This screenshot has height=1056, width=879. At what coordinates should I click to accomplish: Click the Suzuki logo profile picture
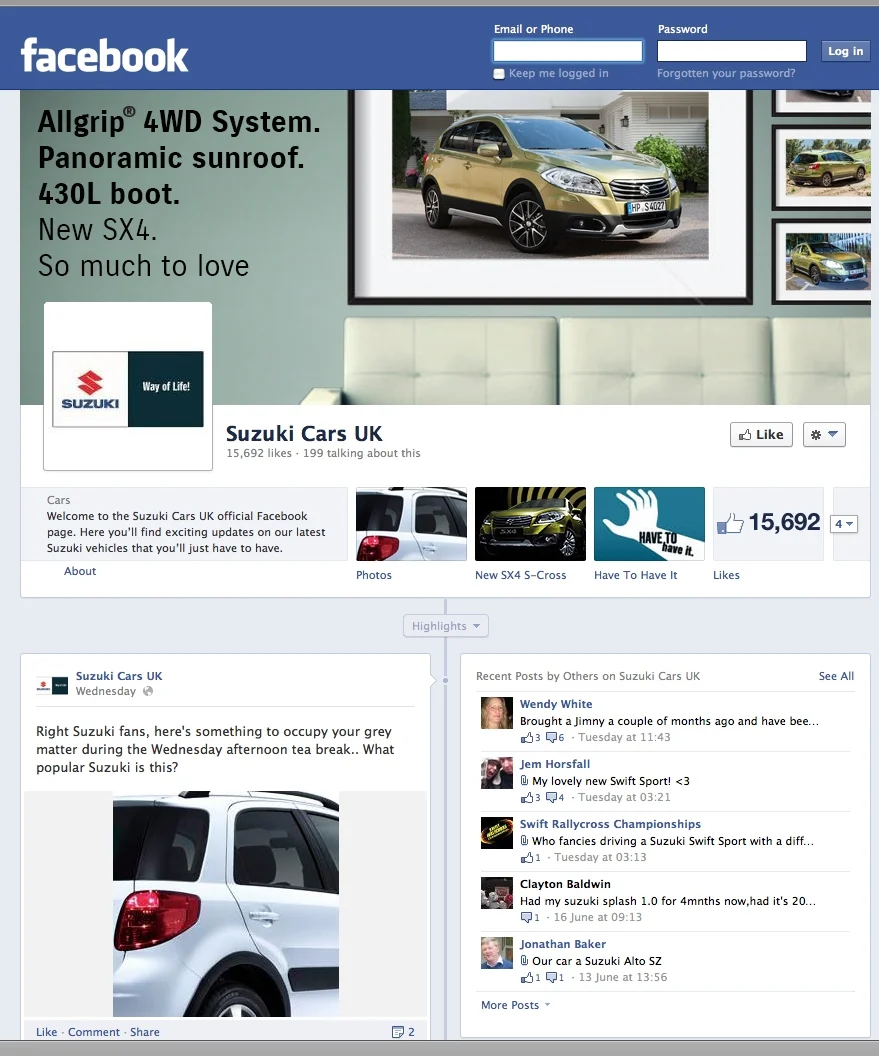pos(127,388)
